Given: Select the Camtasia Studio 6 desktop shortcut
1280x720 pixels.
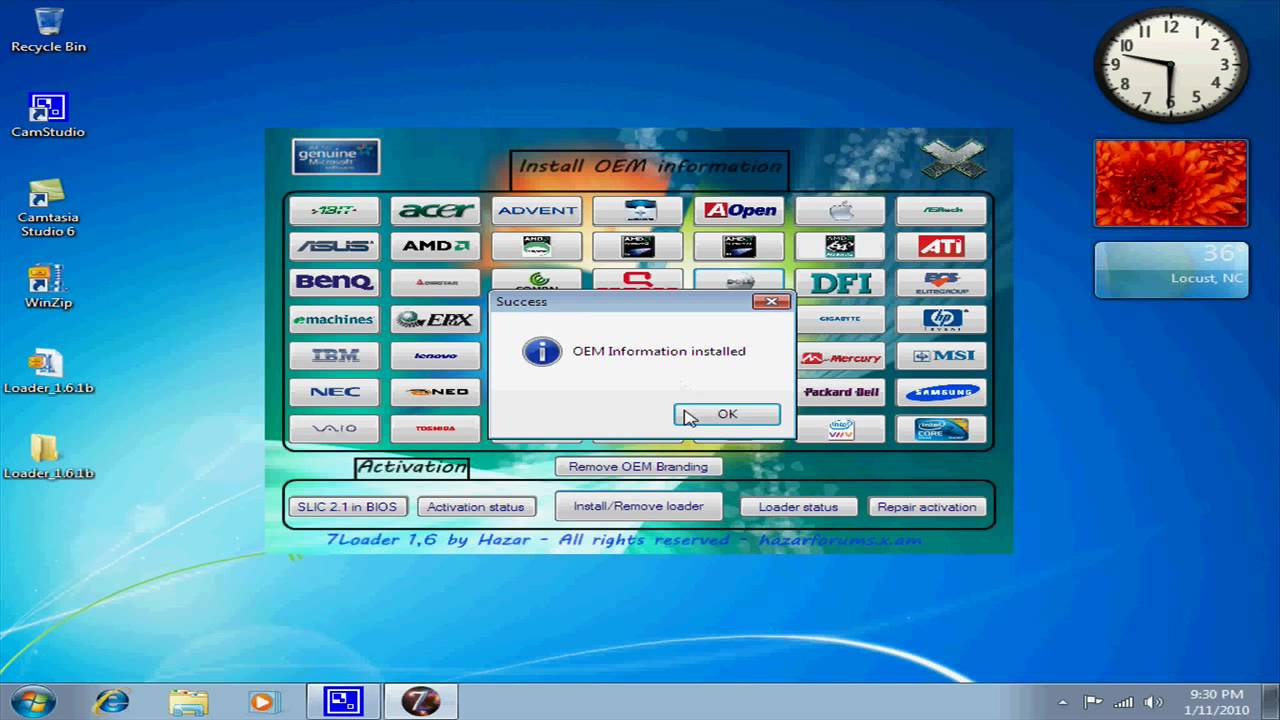Looking at the screenshot, I should (x=48, y=208).
